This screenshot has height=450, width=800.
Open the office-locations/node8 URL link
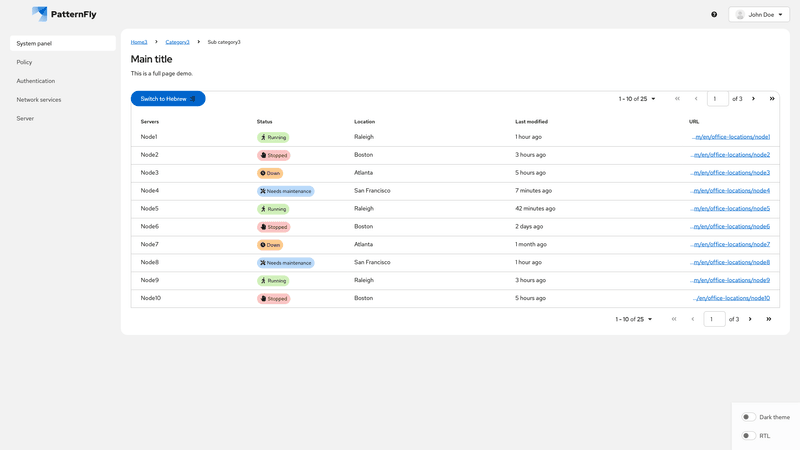[730, 262]
